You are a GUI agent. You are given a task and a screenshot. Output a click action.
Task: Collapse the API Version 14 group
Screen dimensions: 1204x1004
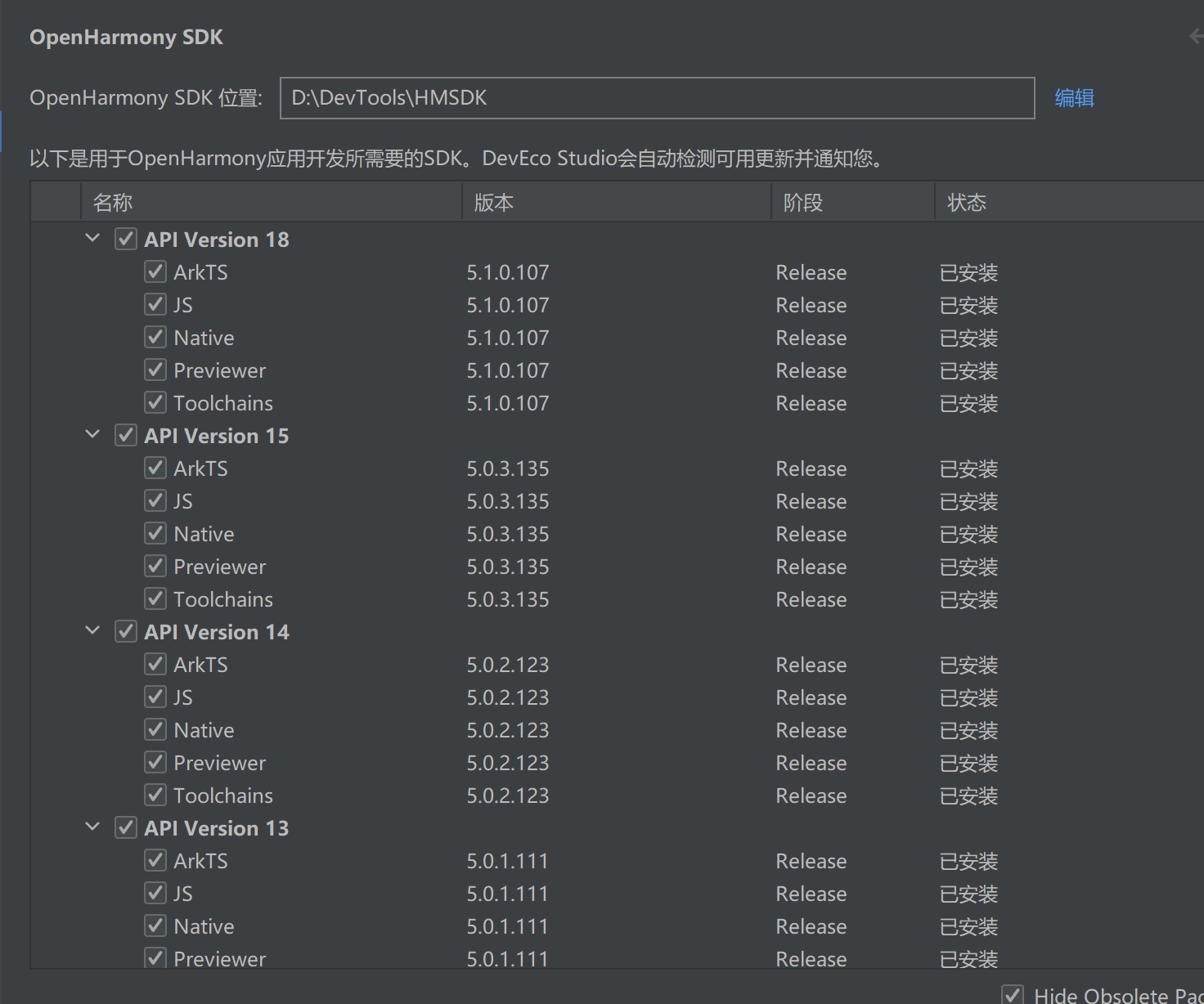[92, 631]
